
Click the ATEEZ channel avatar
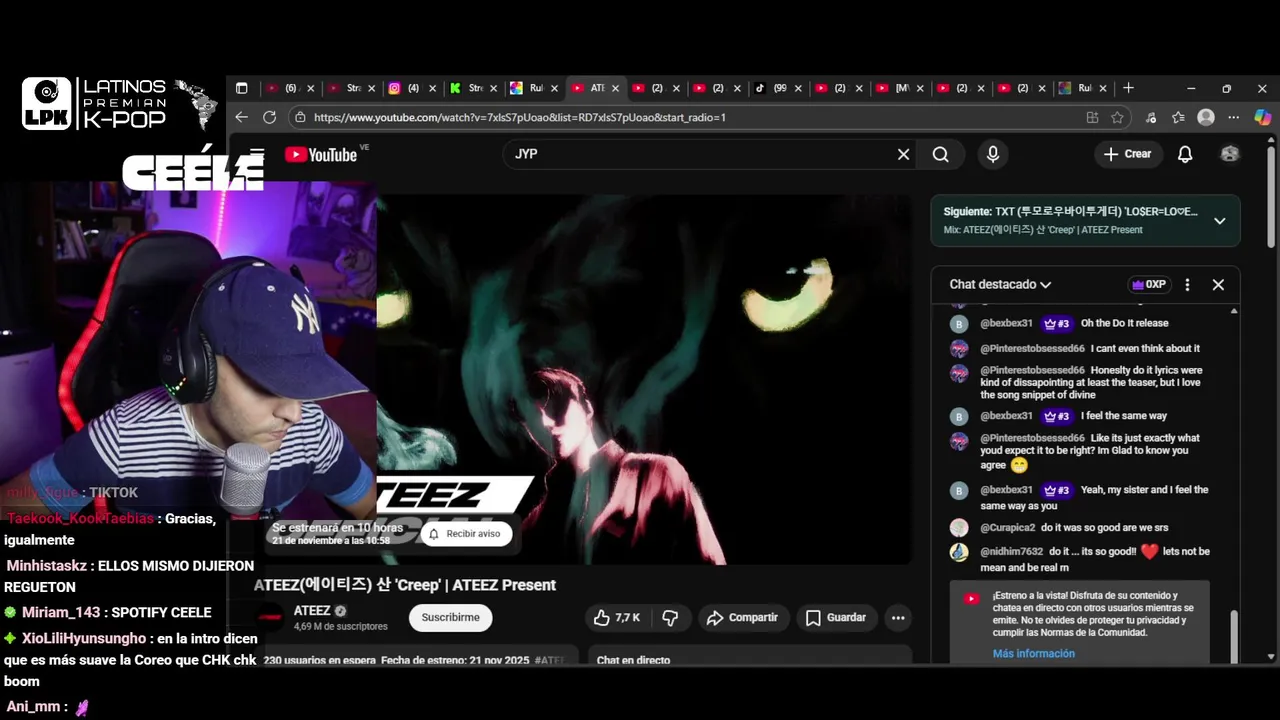[x=271, y=618]
